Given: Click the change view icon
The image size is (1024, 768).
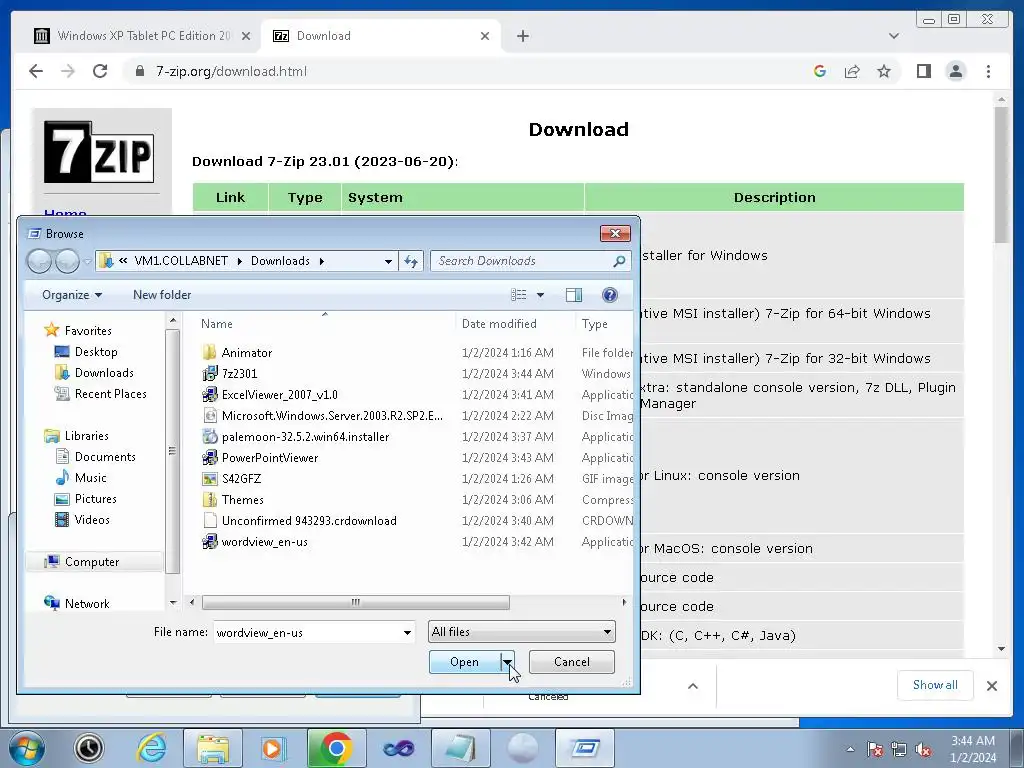Looking at the screenshot, I should click(x=519, y=295).
